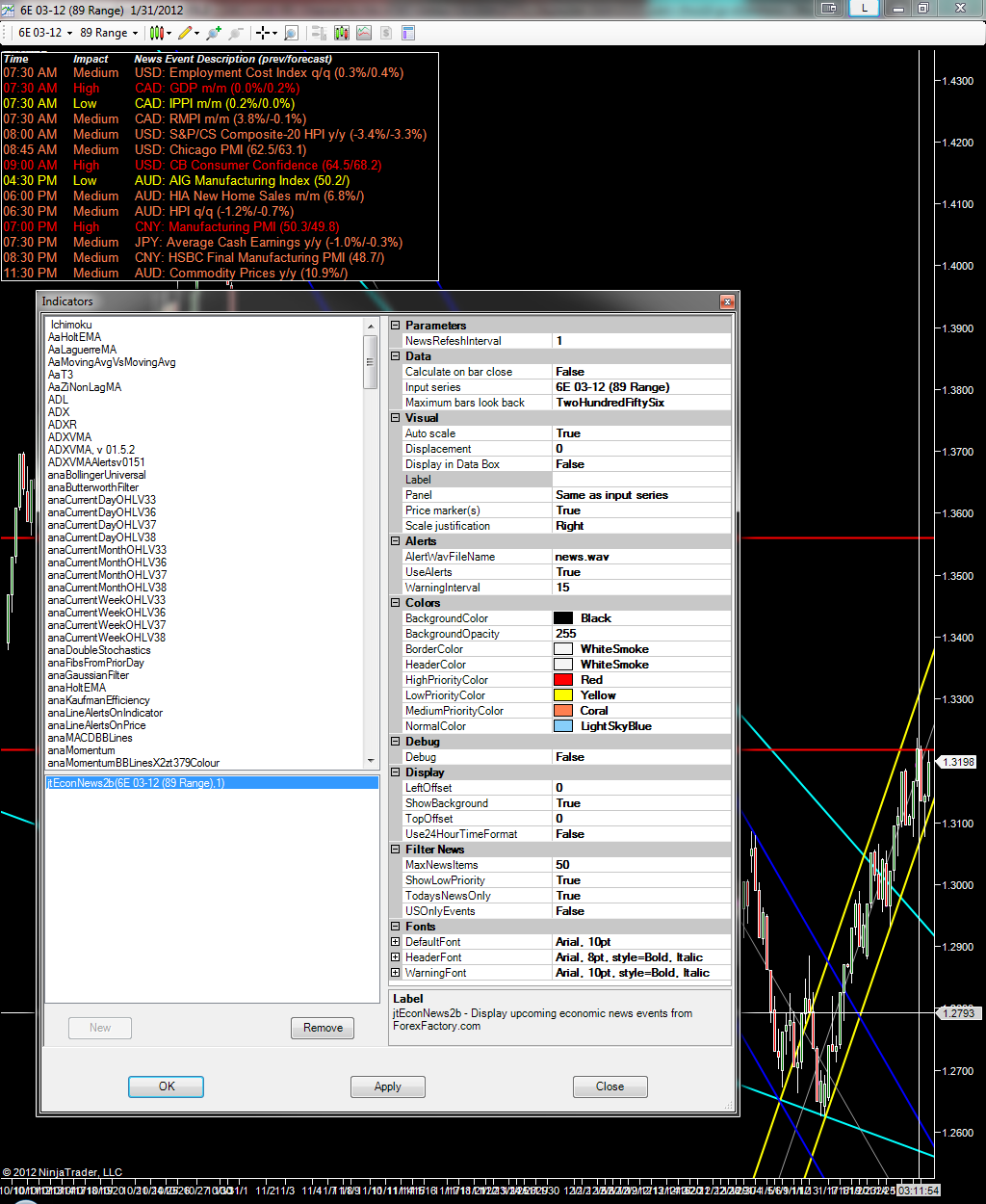Click the LightSkyBlue NormalColor swatch
The image size is (986, 1204).
tap(563, 726)
